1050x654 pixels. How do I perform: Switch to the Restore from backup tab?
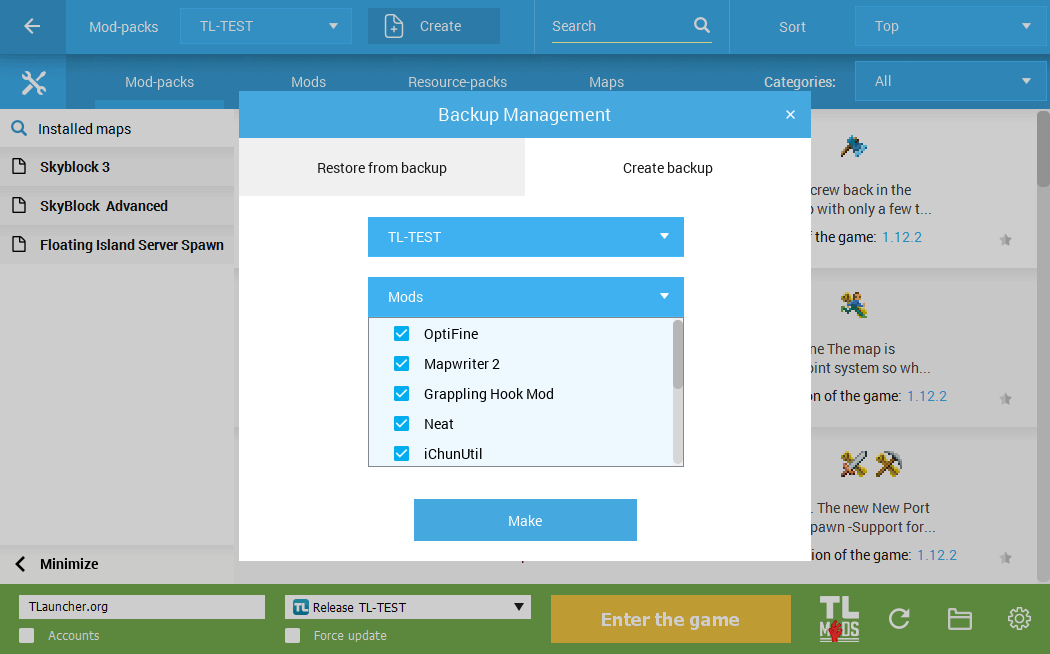381,168
